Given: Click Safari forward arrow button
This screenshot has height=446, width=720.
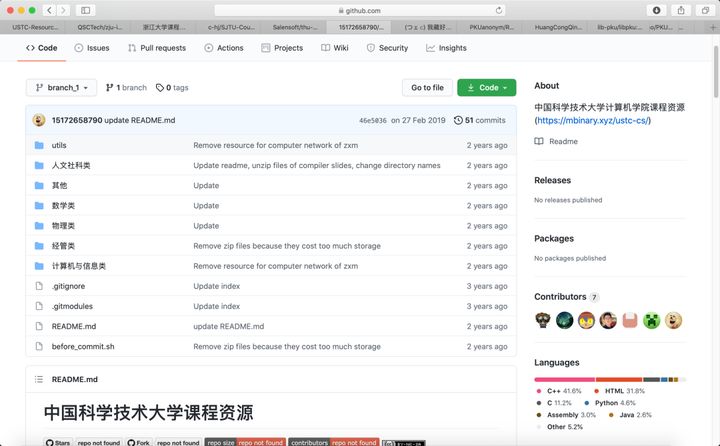Looking at the screenshot, I should (x=63, y=10).
